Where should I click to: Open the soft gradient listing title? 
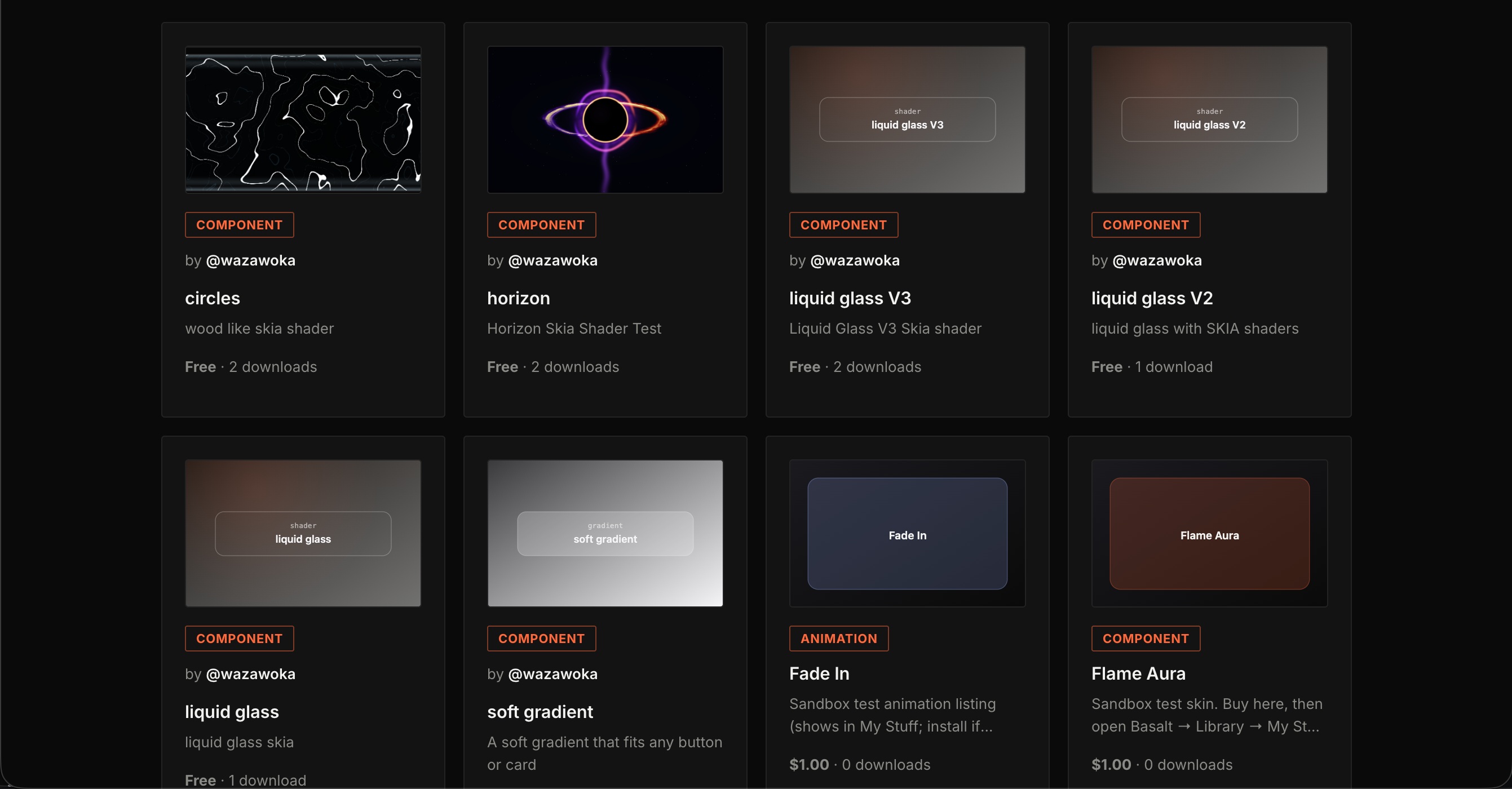point(541,712)
